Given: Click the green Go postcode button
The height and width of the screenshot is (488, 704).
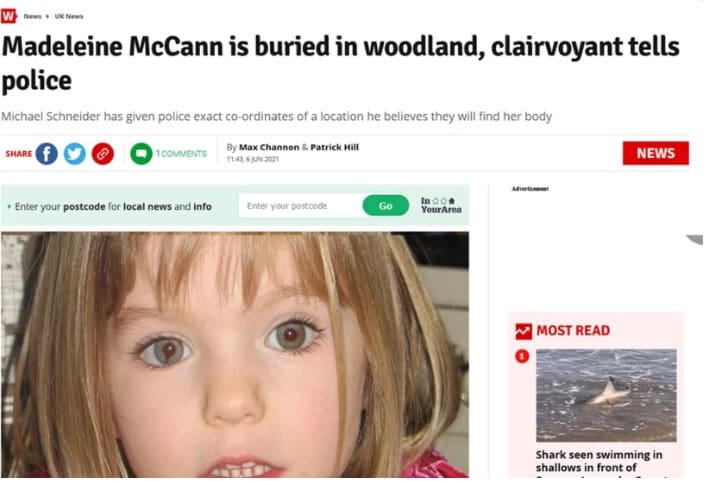Looking at the screenshot, I should point(386,206).
